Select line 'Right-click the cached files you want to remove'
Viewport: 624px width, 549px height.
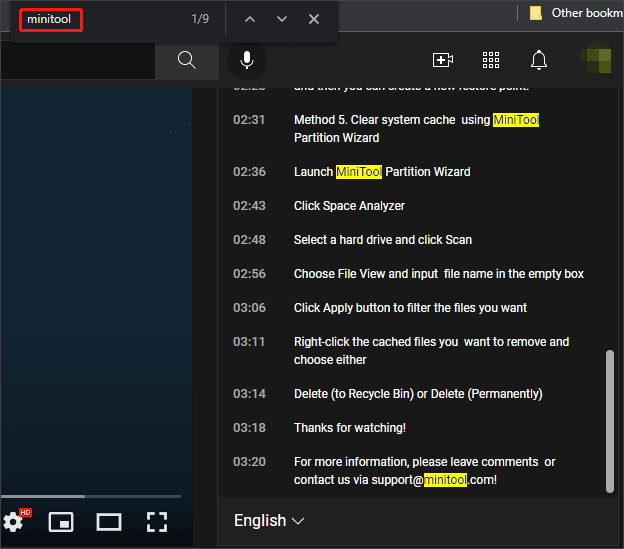click(431, 350)
